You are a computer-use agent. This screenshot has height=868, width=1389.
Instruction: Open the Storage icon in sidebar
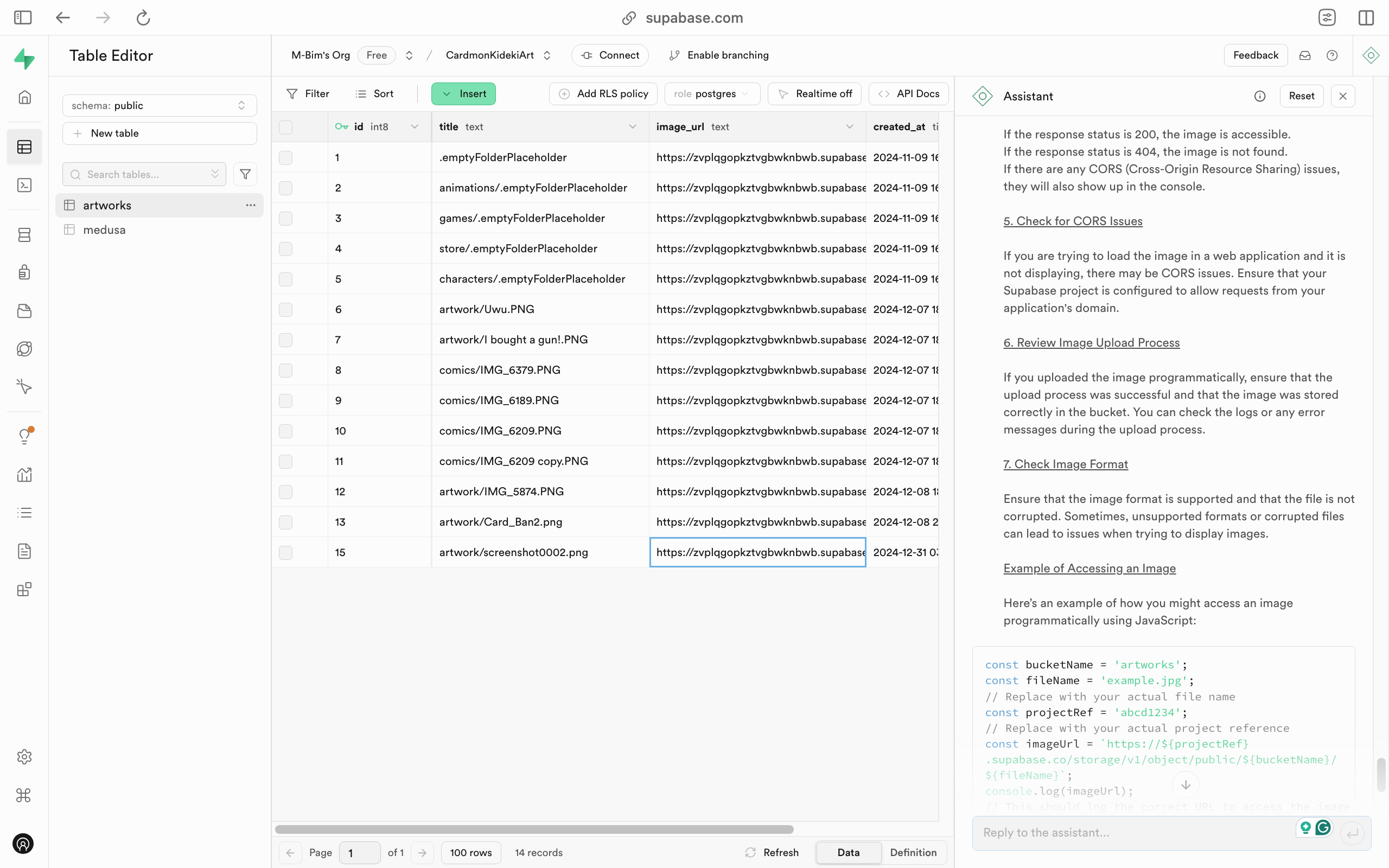[24, 310]
